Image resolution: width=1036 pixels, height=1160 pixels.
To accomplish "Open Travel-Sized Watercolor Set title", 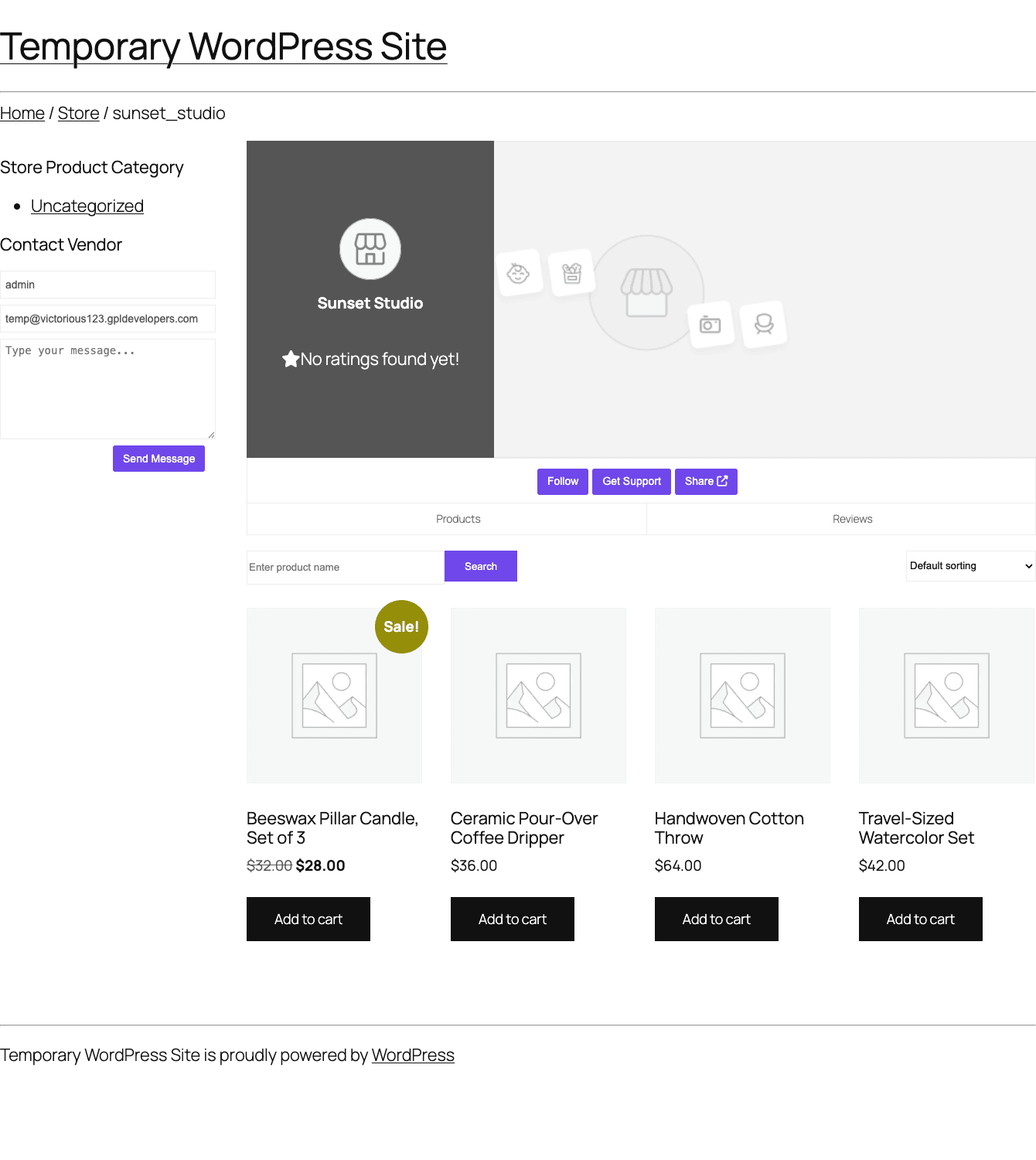I will pyautogui.click(x=916, y=827).
